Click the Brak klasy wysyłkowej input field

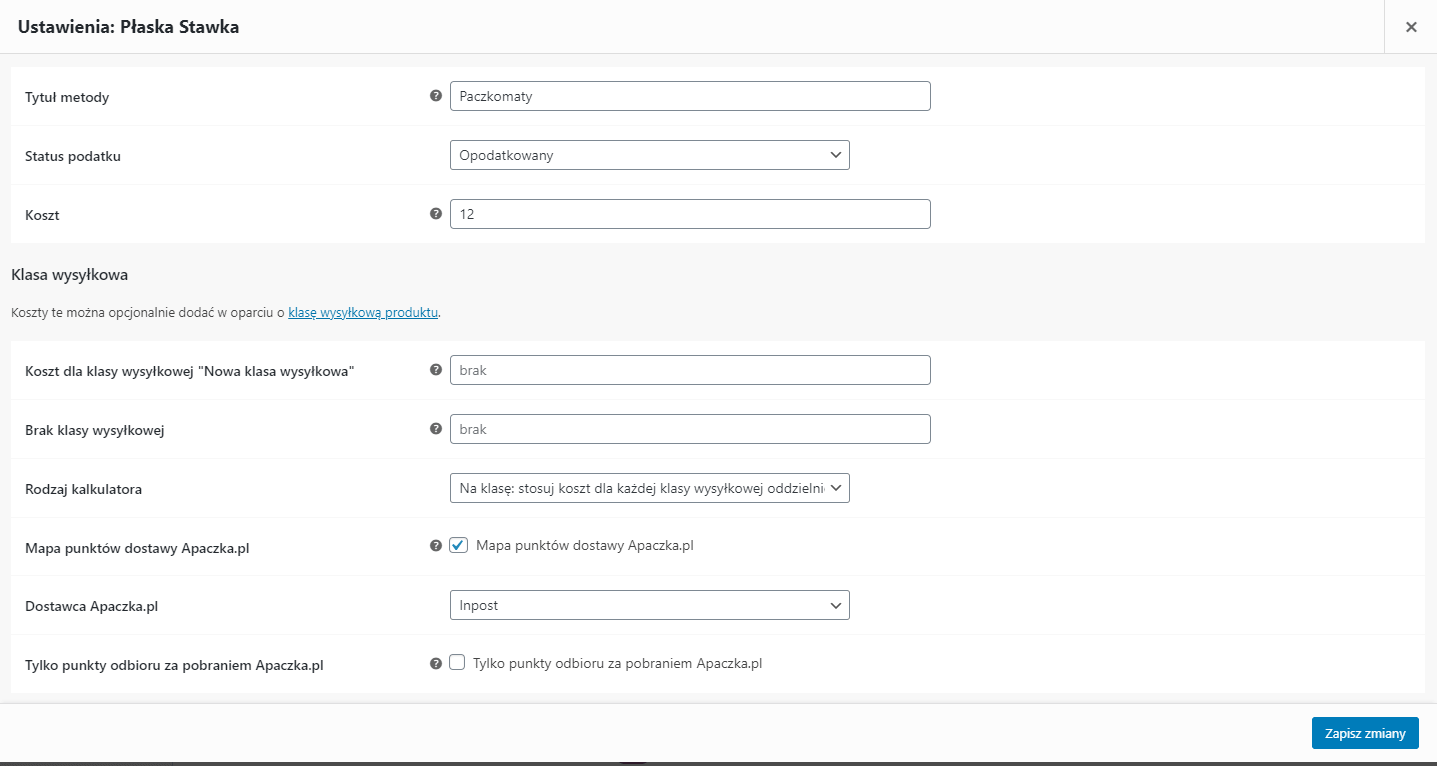point(690,429)
